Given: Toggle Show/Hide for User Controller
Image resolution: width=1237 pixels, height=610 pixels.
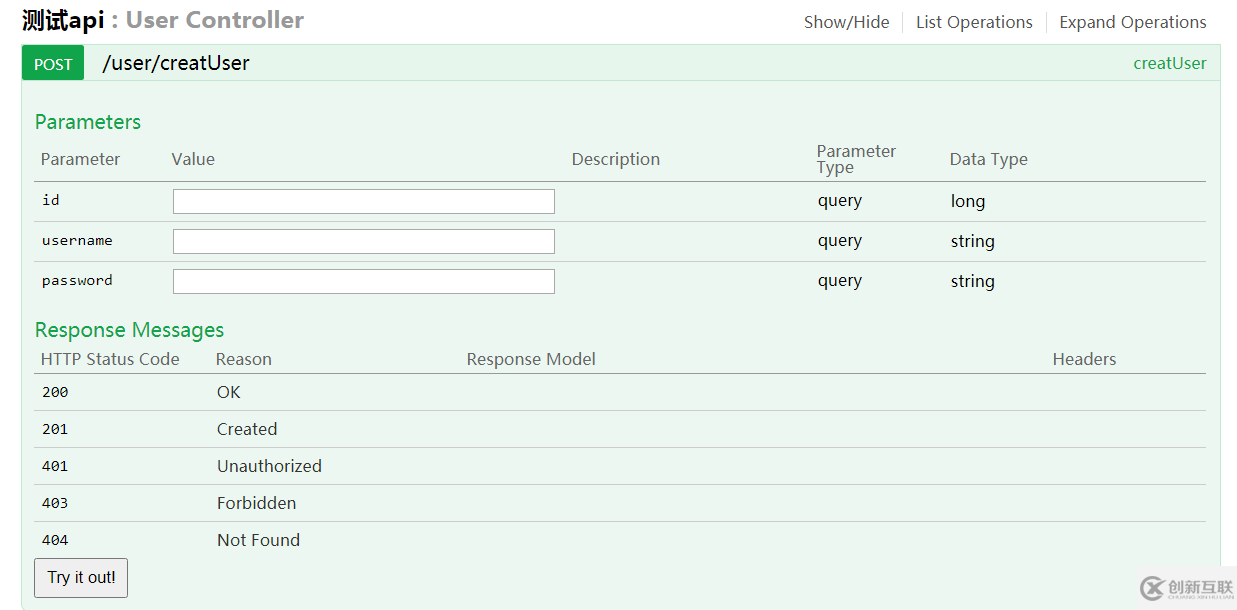Looking at the screenshot, I should point(846,22).
